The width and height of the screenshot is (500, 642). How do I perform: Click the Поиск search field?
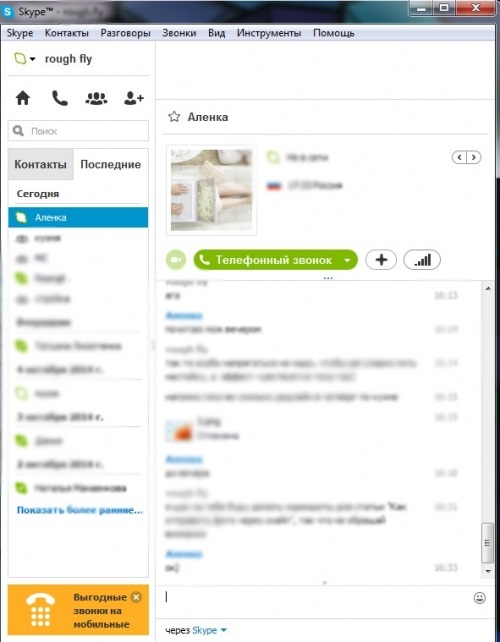point(78,131)
